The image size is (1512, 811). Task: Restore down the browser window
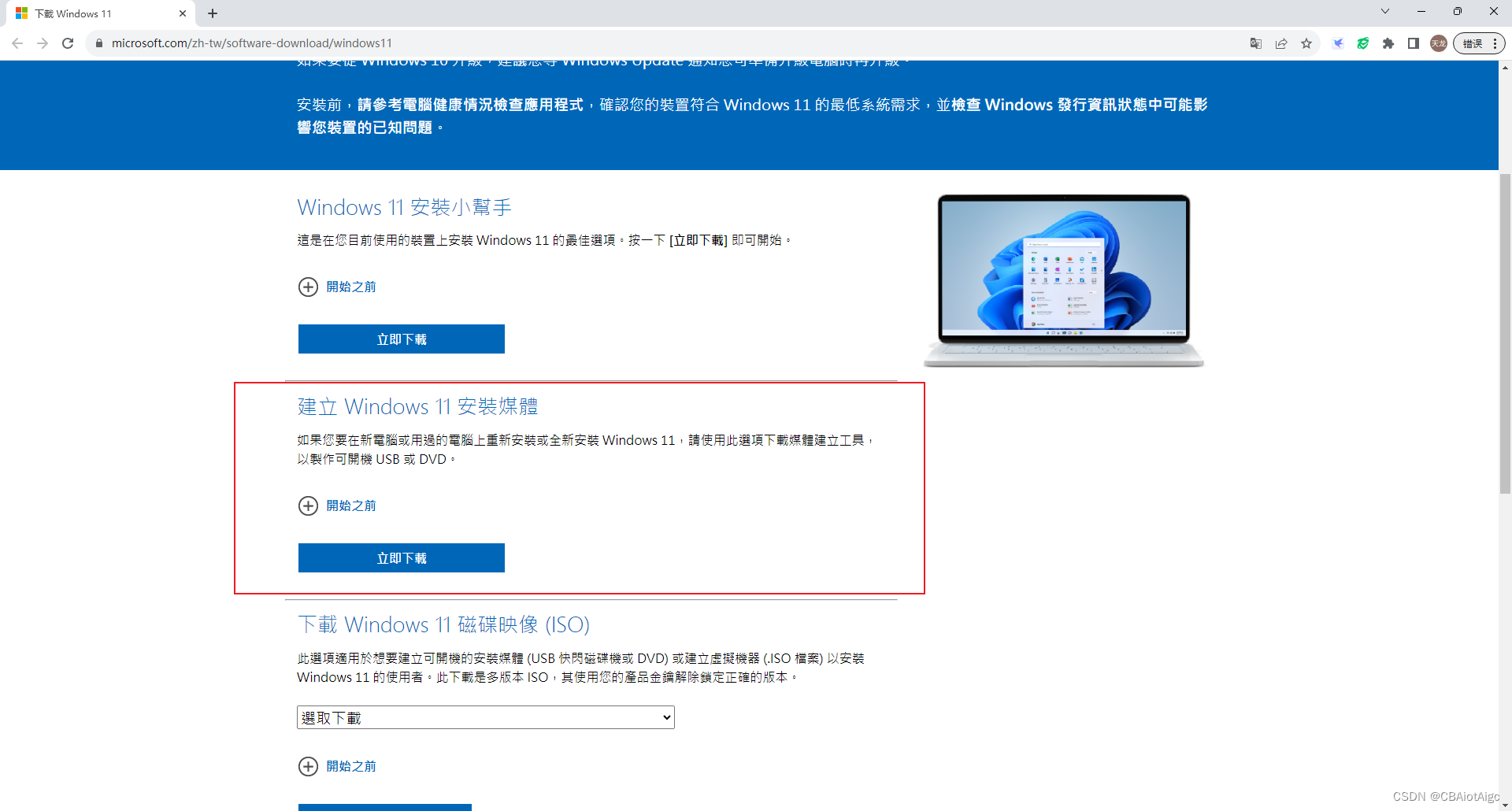[x=1458, y=11]
